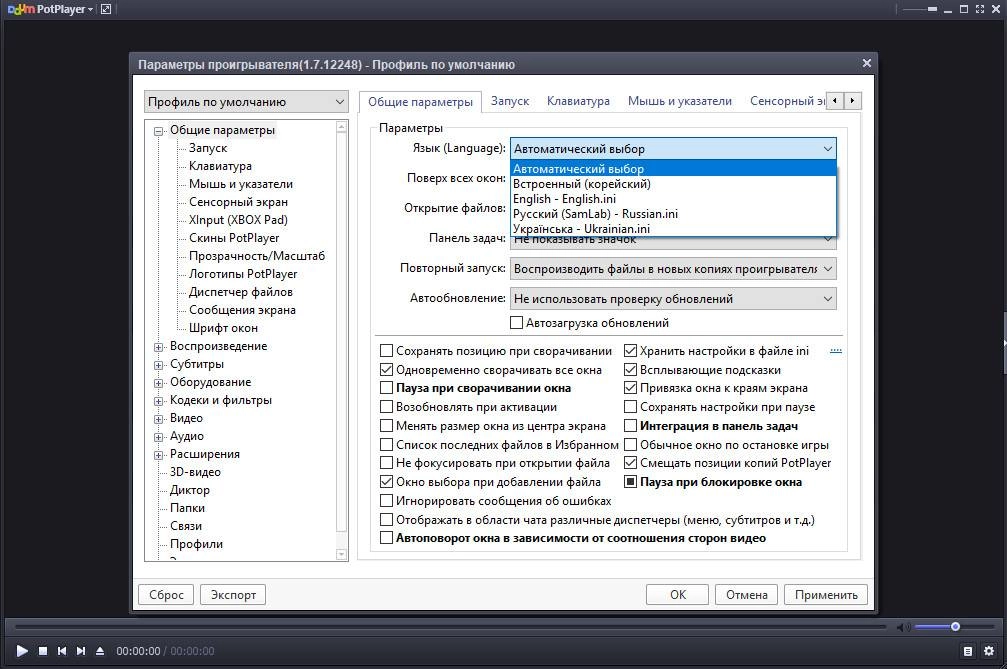Viewport: 1007px width, 669px height.
Task: Select Русский (SamLab) - Russian.ini option
Action: (x=674, y=214)
